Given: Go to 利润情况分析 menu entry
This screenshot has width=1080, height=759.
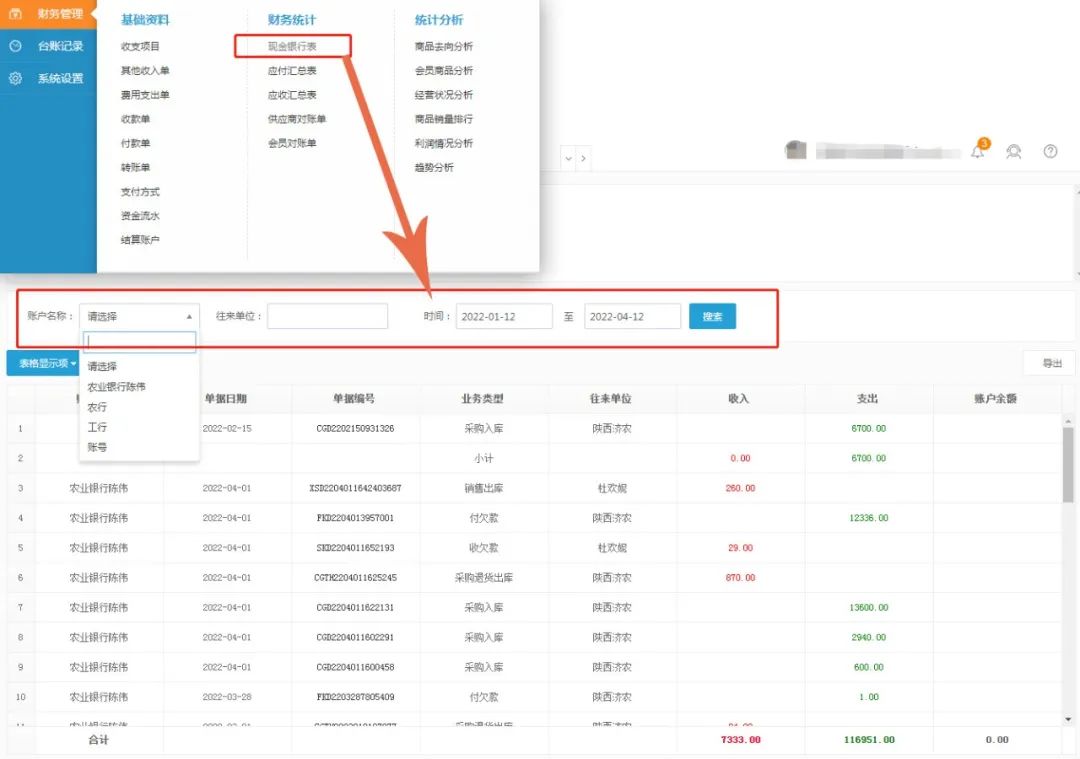Looking at the screenshot, I should (x=443, y=143).
